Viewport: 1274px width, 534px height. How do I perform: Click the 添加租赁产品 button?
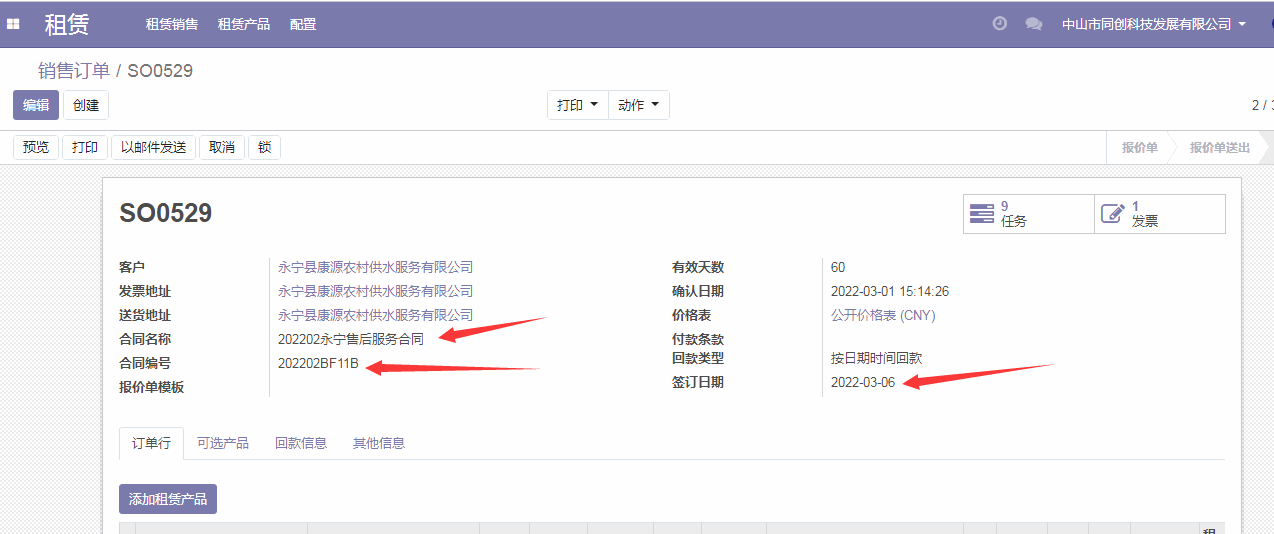[168, 499]
